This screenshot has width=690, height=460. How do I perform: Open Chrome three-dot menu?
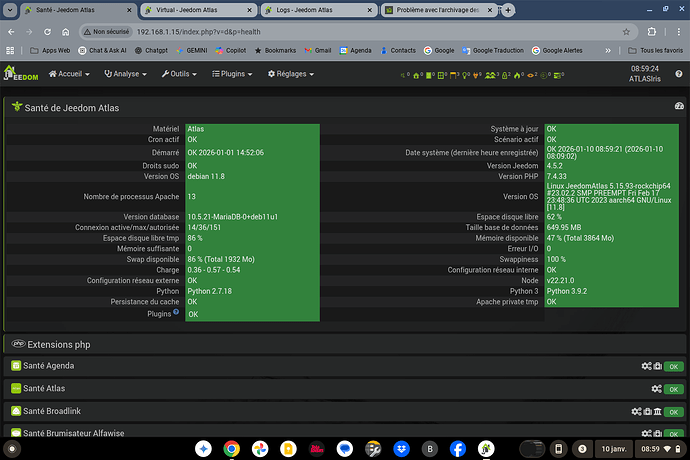coord(679,32)
